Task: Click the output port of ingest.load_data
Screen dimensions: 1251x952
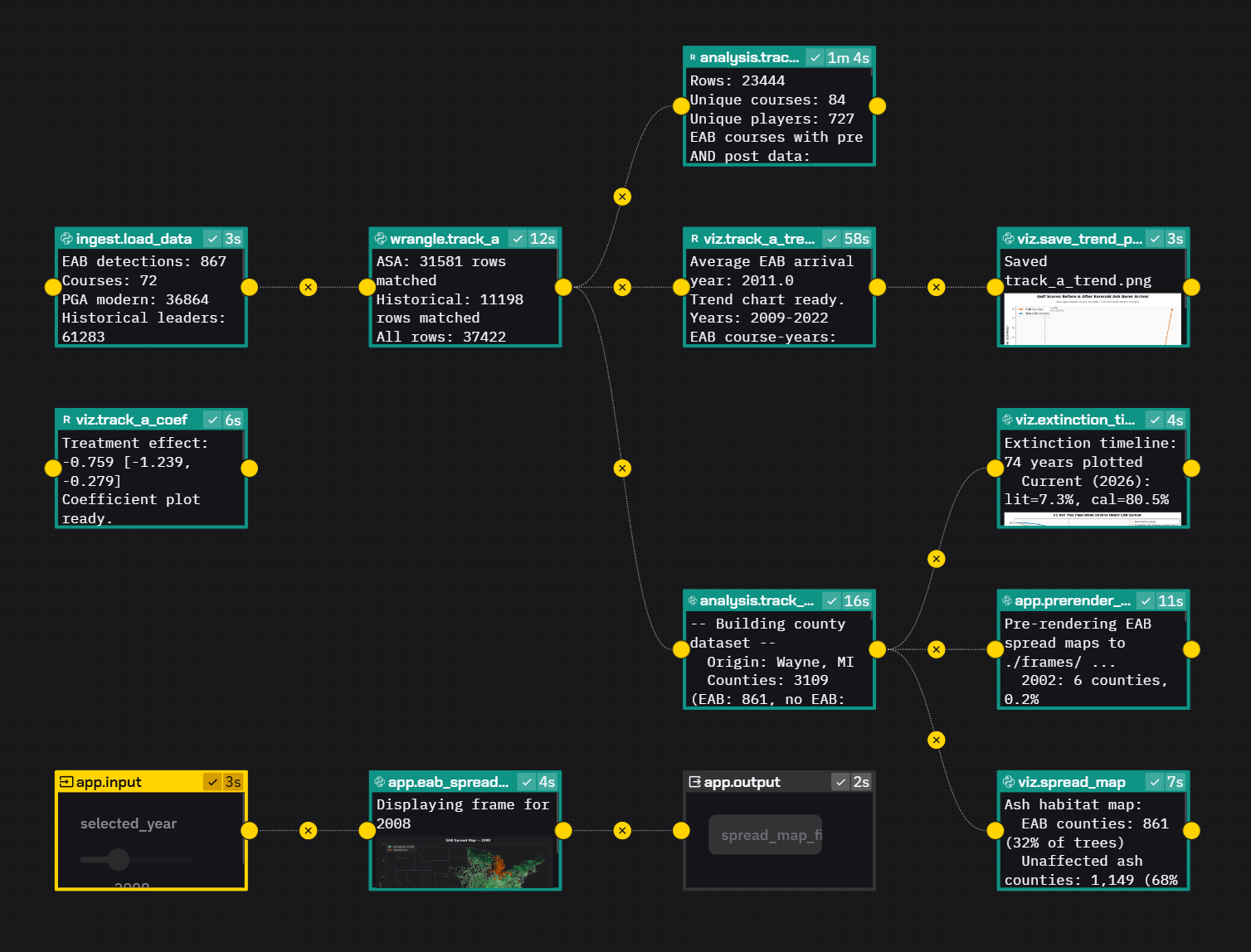Action: (x=250, y=288)
